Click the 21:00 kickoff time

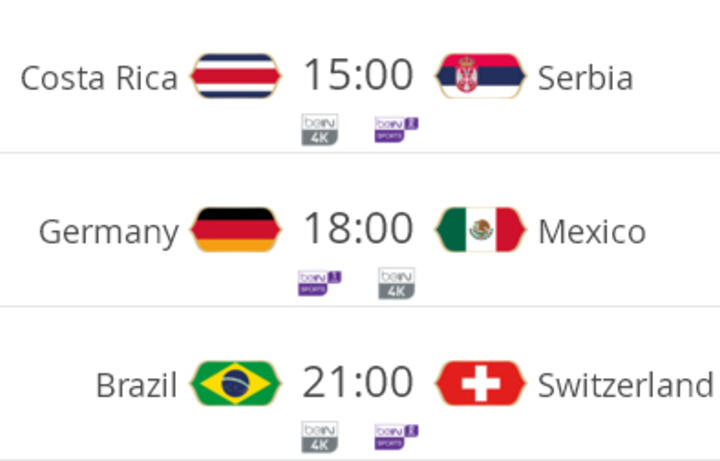click(358, 383)
